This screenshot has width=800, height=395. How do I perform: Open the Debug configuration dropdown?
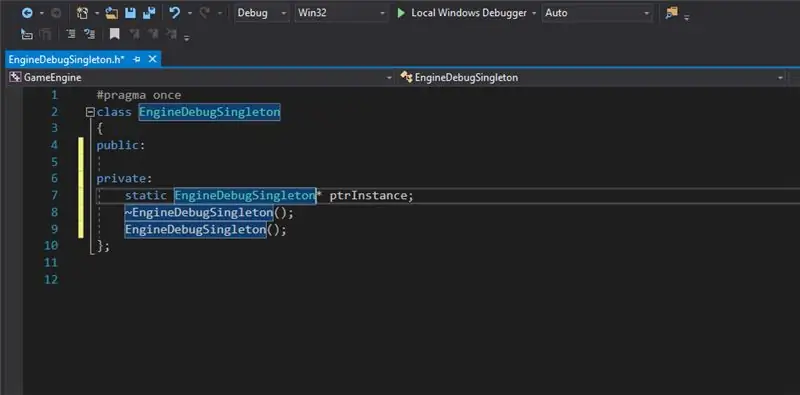pyautogui.click(x=262, y=13)
